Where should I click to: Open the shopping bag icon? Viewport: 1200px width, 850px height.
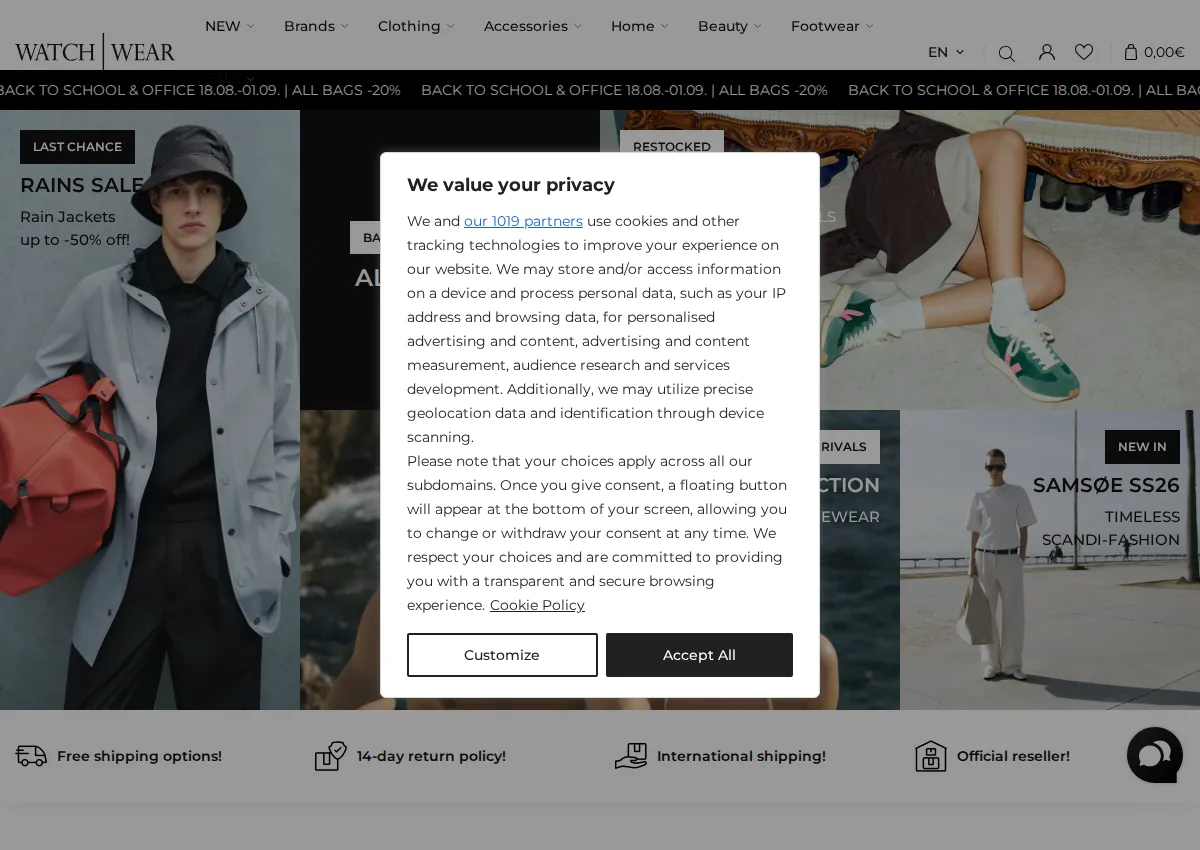1131,52
